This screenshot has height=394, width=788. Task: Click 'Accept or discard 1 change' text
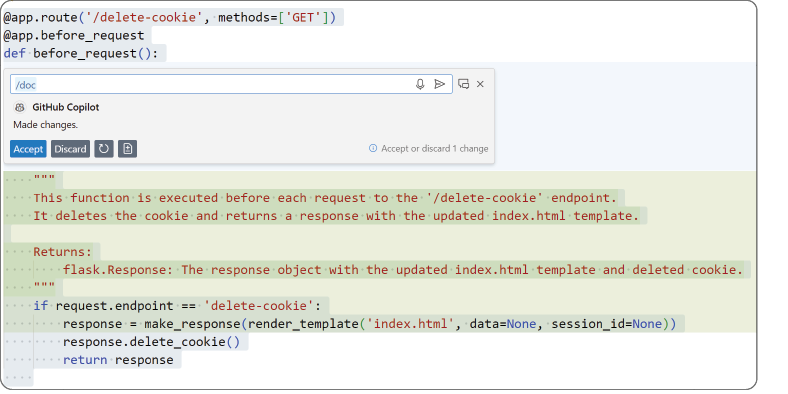pos(435,149)
